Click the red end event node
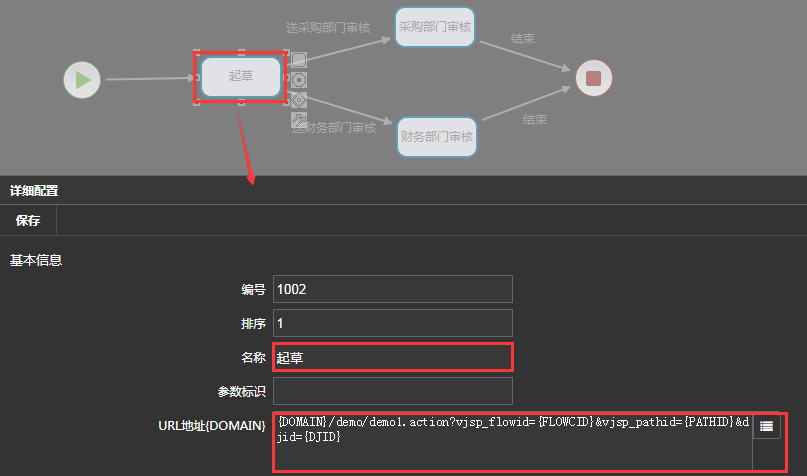The height and width of the screenshot is (476, 807). point(593,78)
